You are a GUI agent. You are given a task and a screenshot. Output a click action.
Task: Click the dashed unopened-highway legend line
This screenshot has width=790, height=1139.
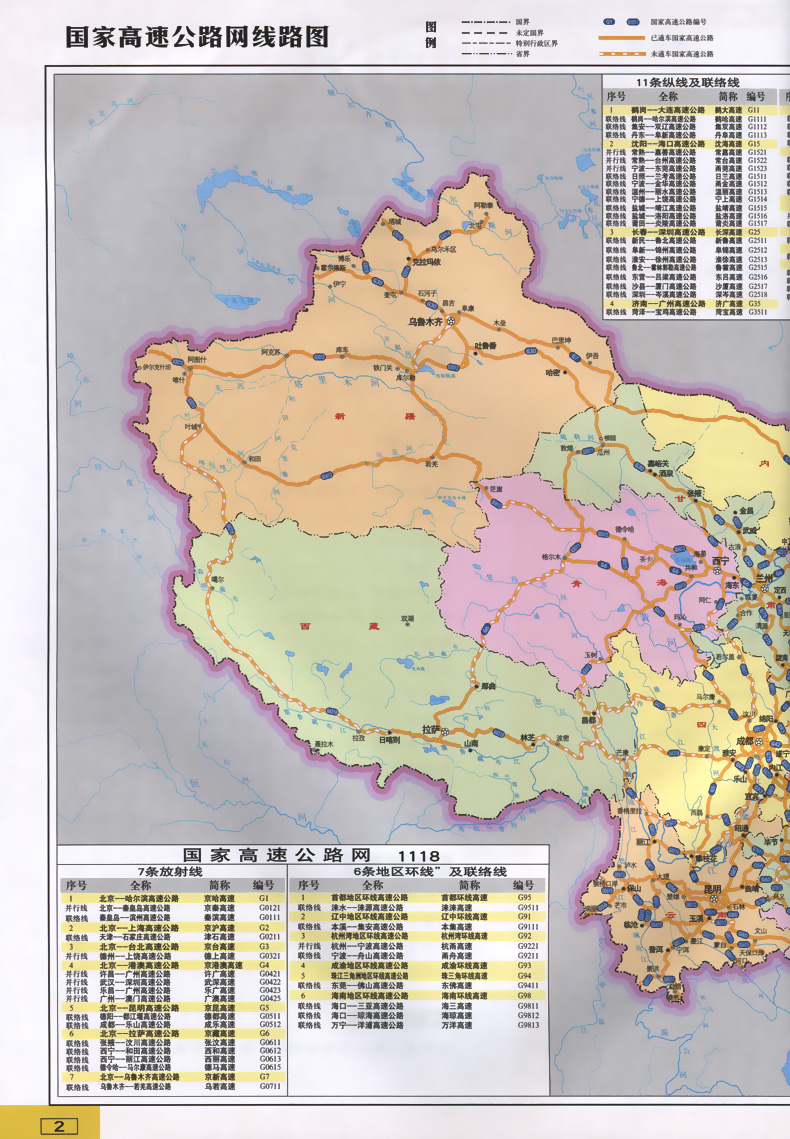click(622, 54)
